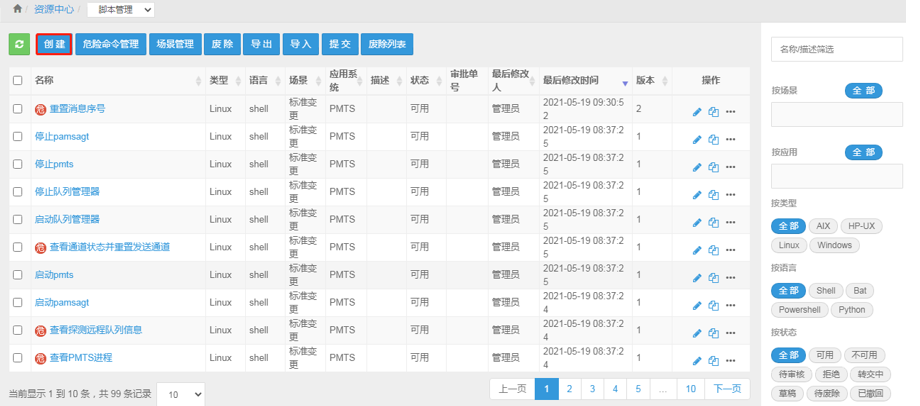Click the danger badge icon beside 查看PMTS进程
Screen dimensions: 920x406
coord(40,358)
